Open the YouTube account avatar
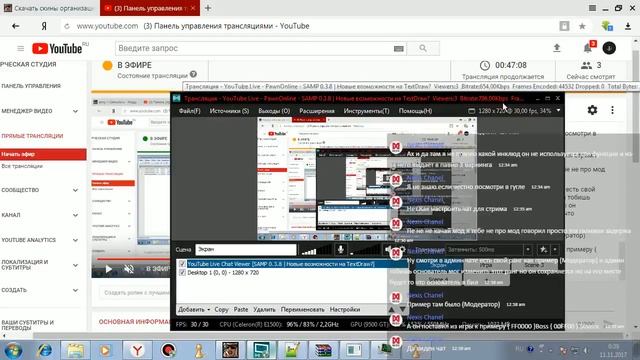Screen dimensions: 640x360 click(x=609, y=48)
